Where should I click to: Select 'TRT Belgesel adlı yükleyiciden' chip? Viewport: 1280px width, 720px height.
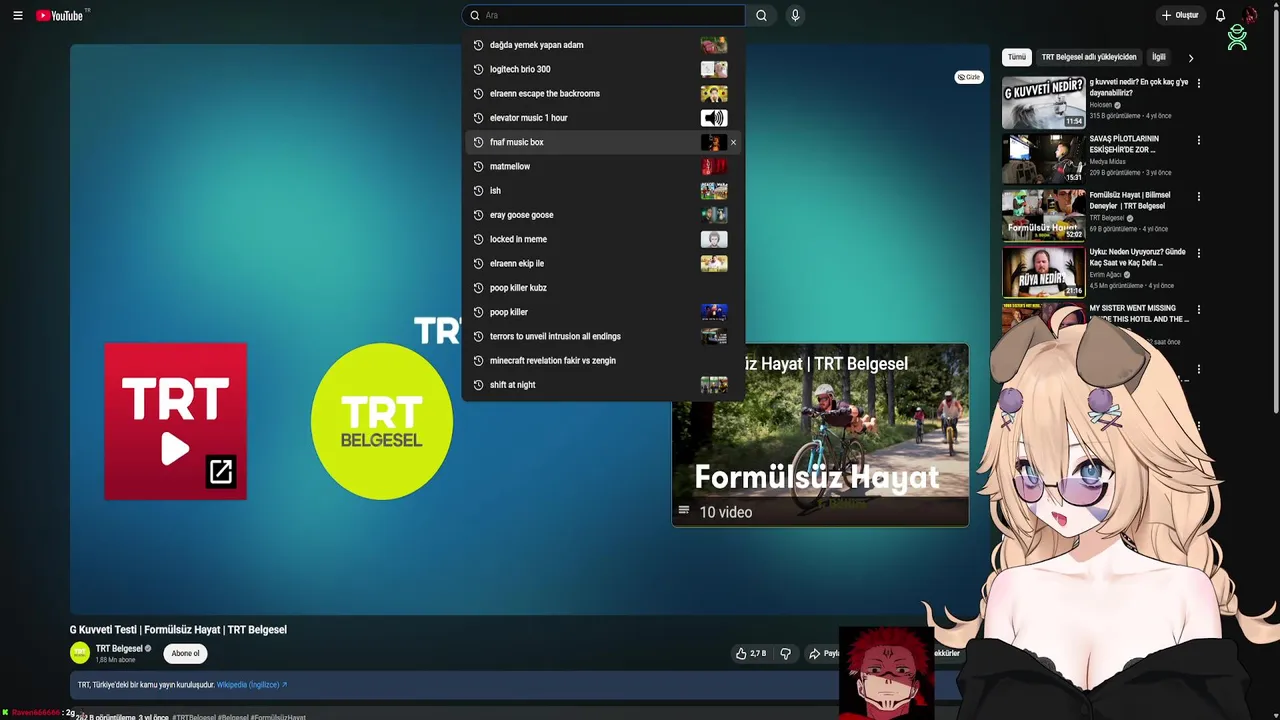pos(1089,57)
